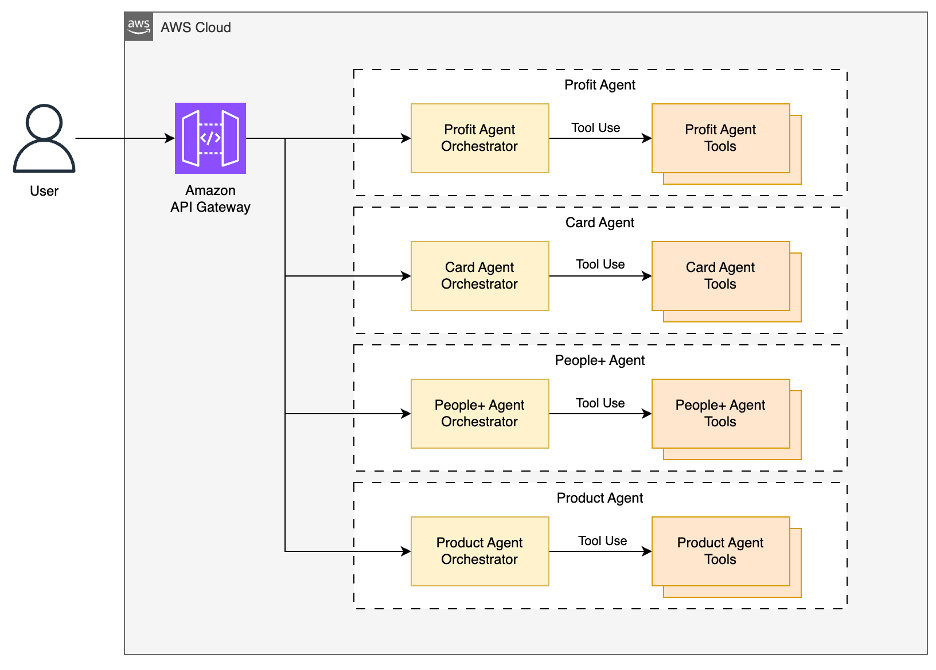This screenshot has height=670, width=936.
Task: Click the Product Agent Tools box
Action: [x=721, y=551]
